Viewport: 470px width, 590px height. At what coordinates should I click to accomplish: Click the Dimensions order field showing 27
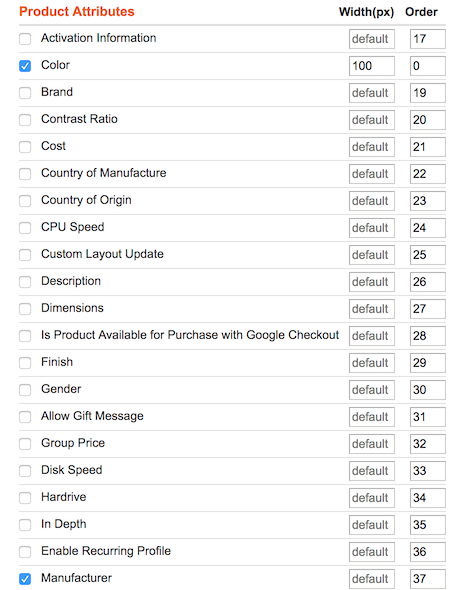[x=428, y=309]
